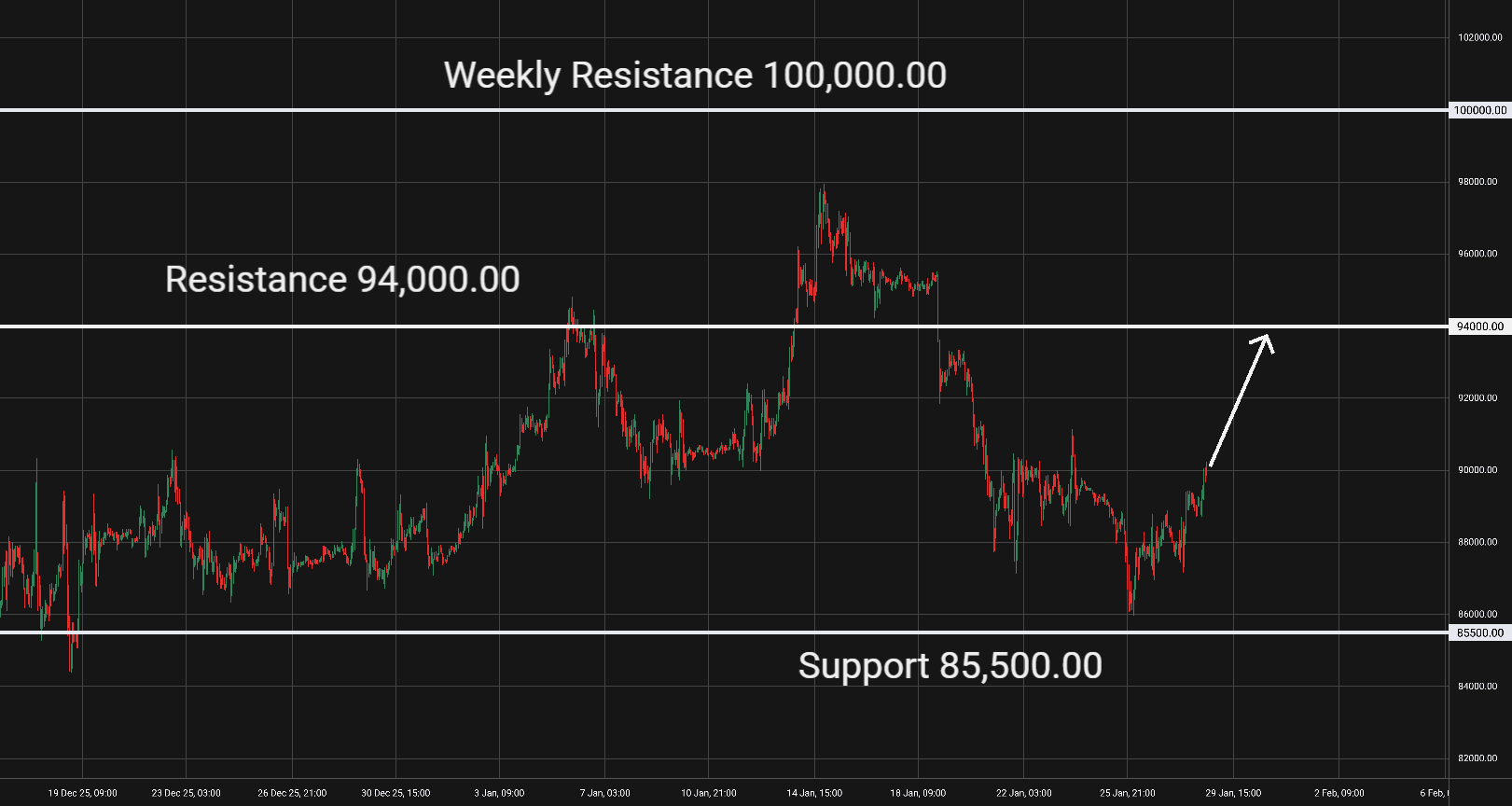1512x806 pixels.
Task: Select the Support 85,500.00 text annotation
Action: tap(950, 666)
